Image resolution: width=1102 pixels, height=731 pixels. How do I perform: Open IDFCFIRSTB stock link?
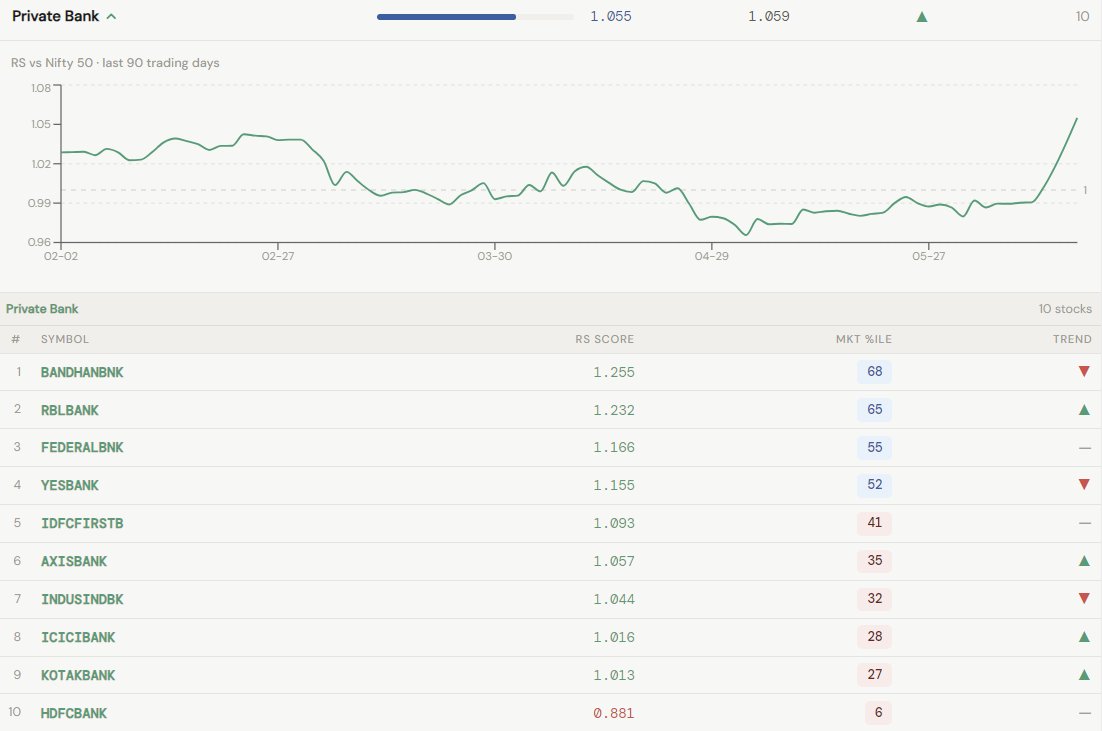82,524
